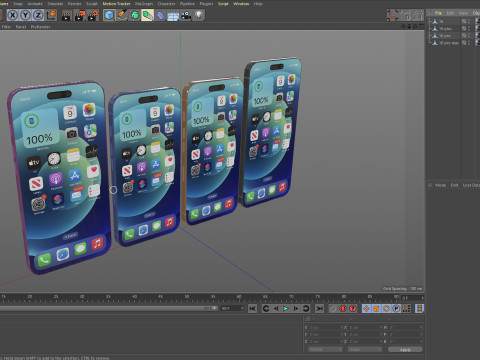Select the 14 pro max object
Image resolution: width=480 pixels, height=360 pixels.
[449, 43]
